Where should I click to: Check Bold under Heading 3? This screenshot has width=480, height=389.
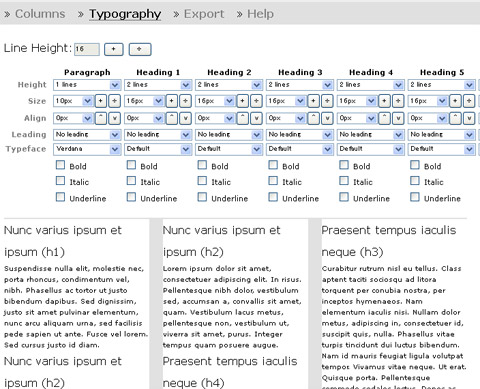[x=273, y=165]
